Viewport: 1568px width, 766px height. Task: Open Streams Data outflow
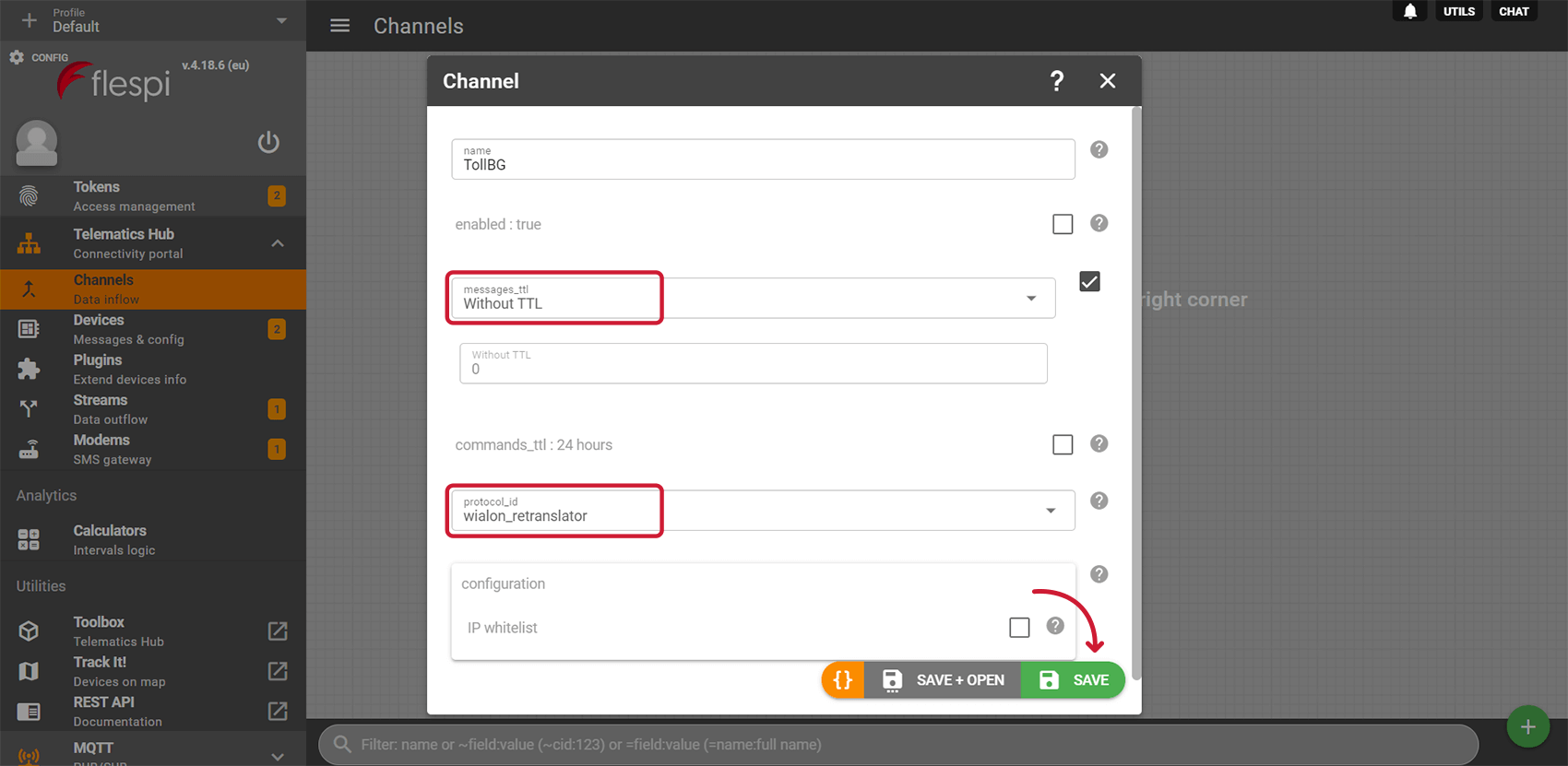(152, 409)
